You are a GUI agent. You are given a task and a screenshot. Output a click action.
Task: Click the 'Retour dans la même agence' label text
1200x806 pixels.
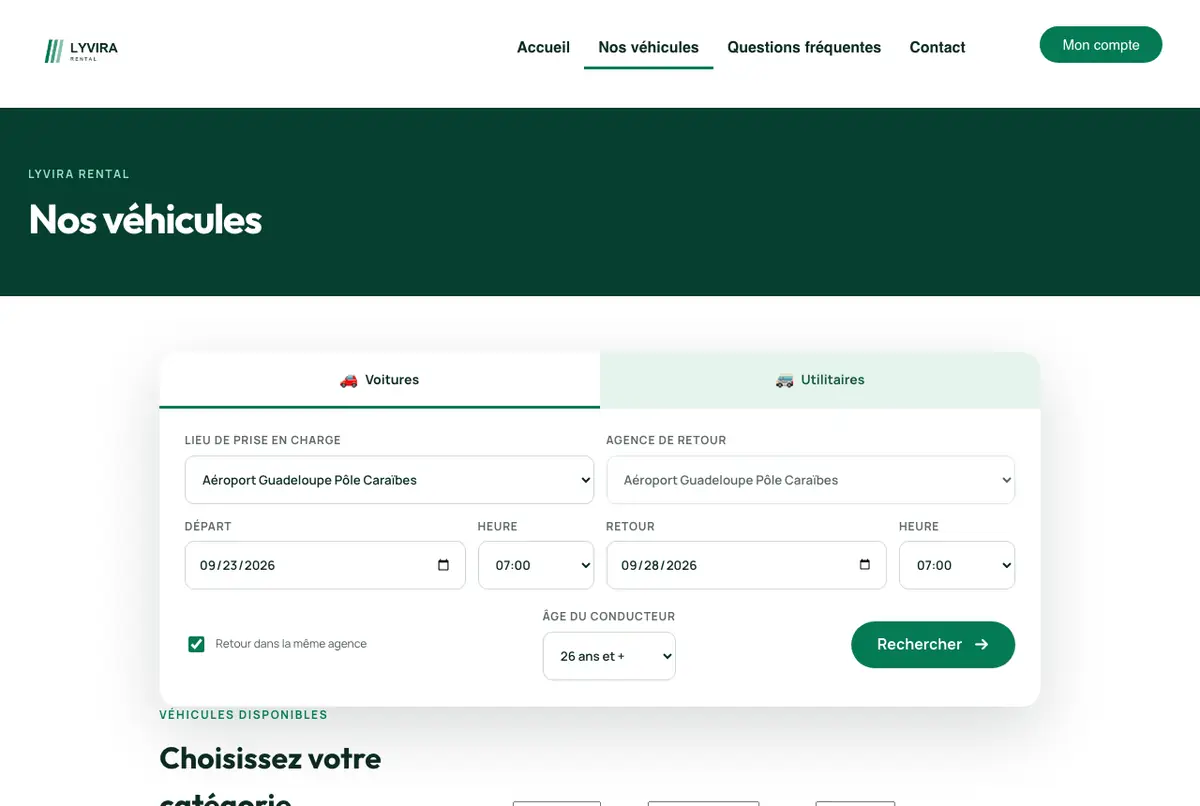(291, 644)
